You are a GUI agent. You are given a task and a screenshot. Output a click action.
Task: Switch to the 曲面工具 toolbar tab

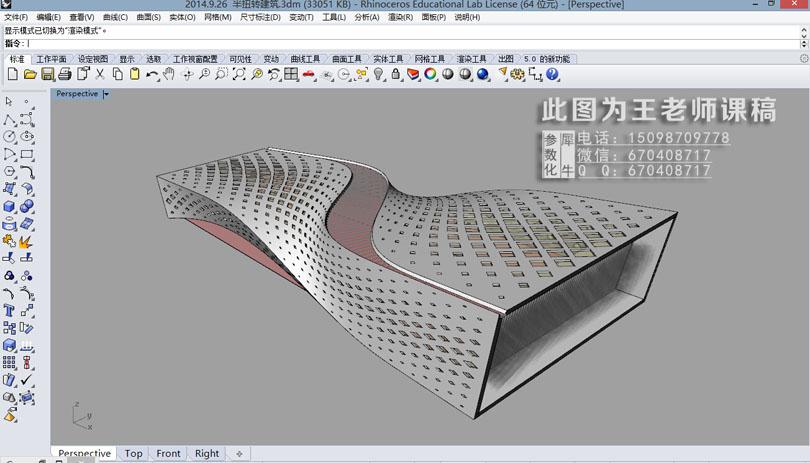click(347, 59)
